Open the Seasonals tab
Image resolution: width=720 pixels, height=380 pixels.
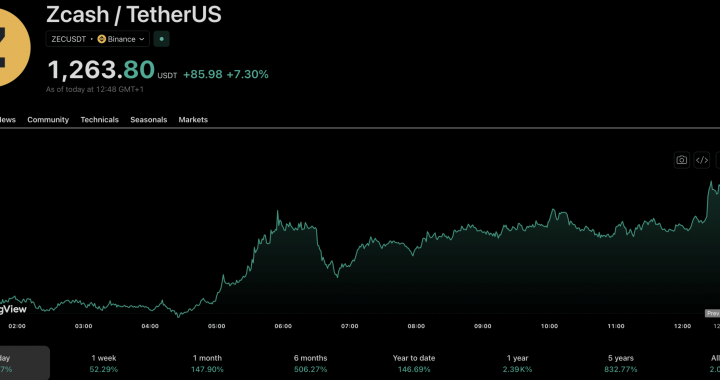pos(149,120)
